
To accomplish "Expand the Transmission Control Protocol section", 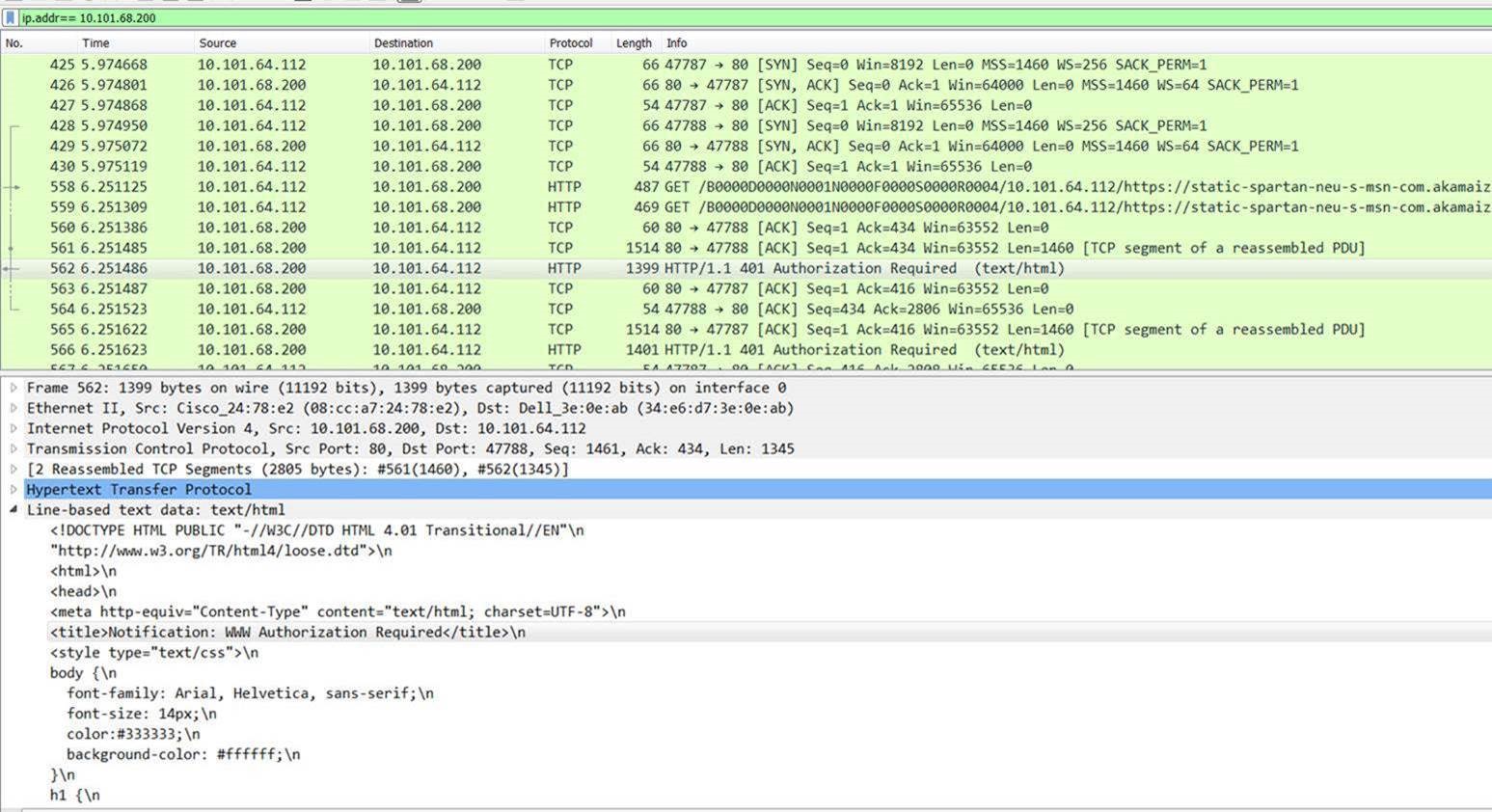I will pyautogui.click(x=14, y=448).
